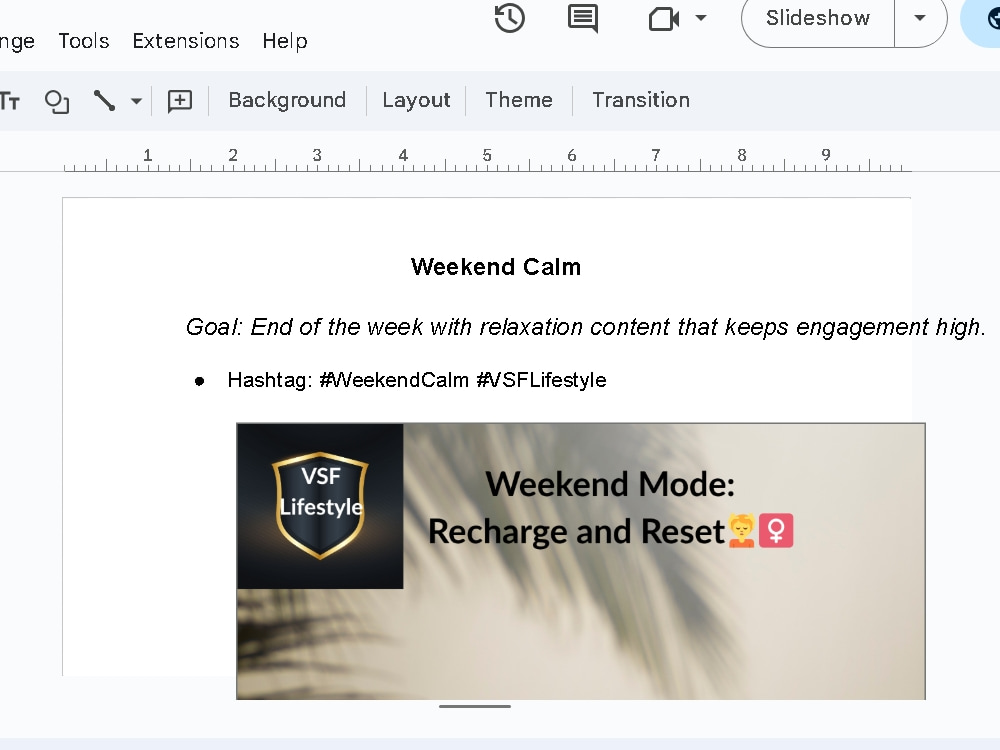Click the Weekend Calm title text
Screen dimensions: 1000x750
[496, 267]
